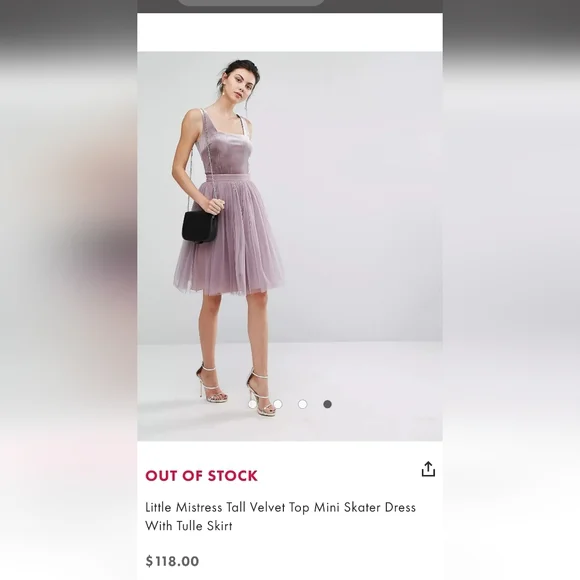Click the blurred background left of the page
The width and height of the screenshot is (580, 580).
[68, 290]
